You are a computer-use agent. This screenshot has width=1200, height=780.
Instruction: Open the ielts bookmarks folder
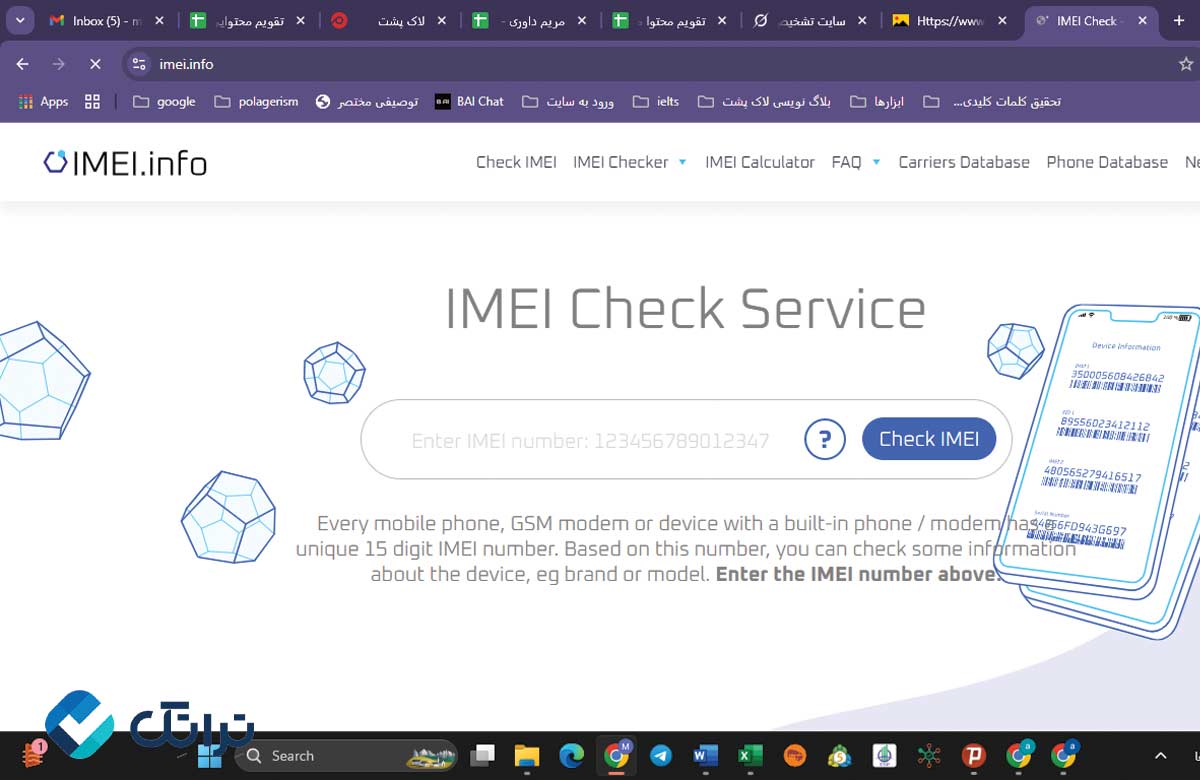656,101
